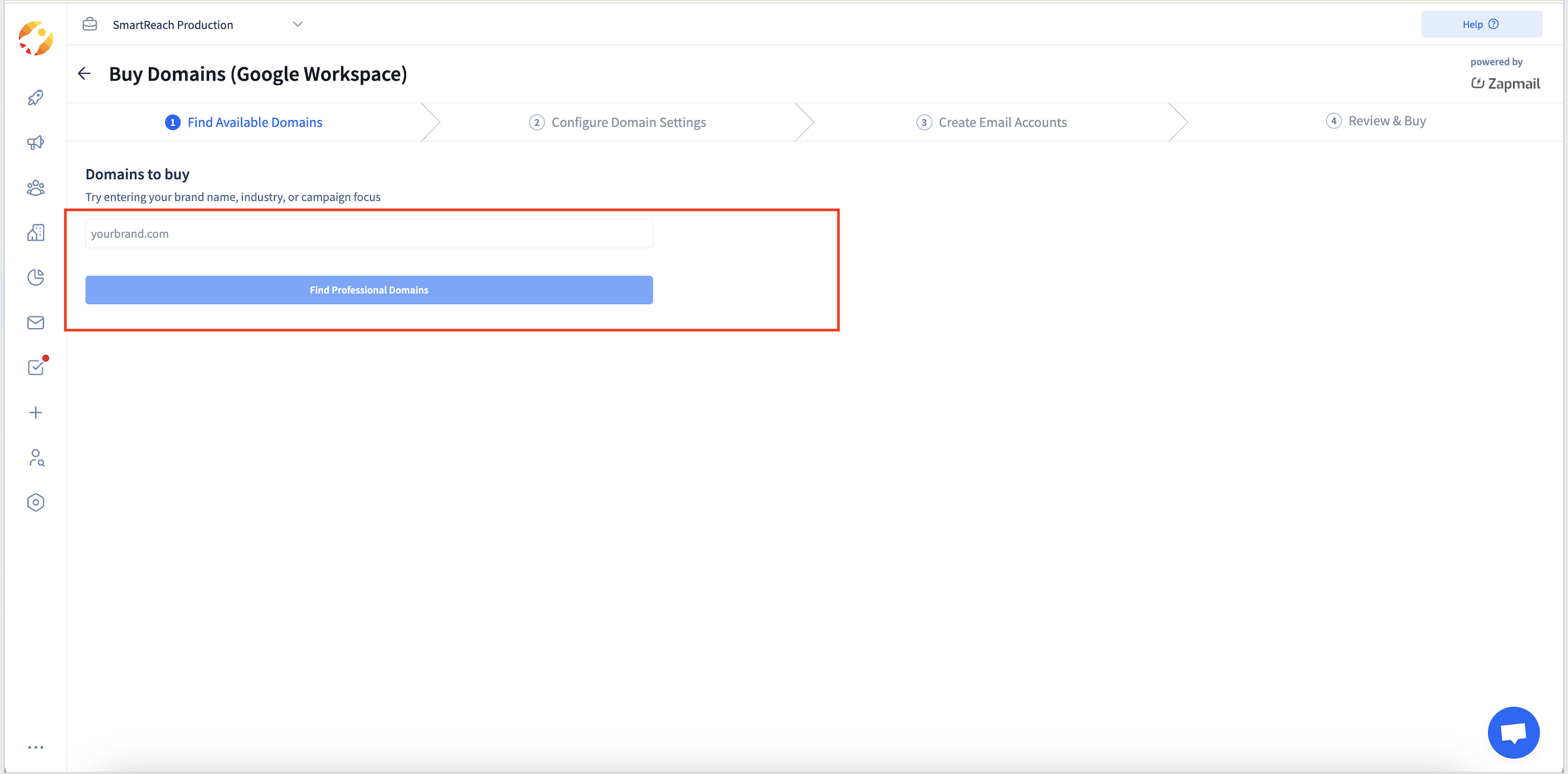Click the Help button
Viewport: 1568px width, 774px height.
click(1480, 24)
